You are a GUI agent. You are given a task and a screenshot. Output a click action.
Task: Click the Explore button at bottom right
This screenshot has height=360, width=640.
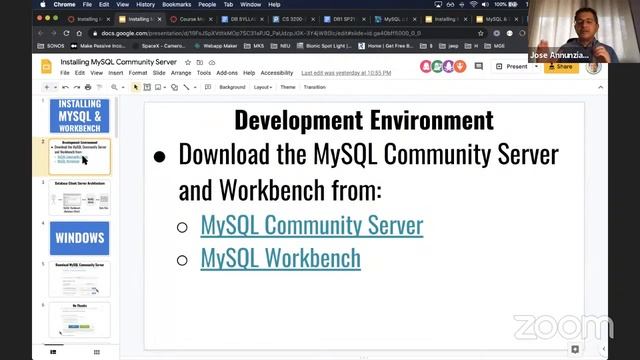pos(575,349)
